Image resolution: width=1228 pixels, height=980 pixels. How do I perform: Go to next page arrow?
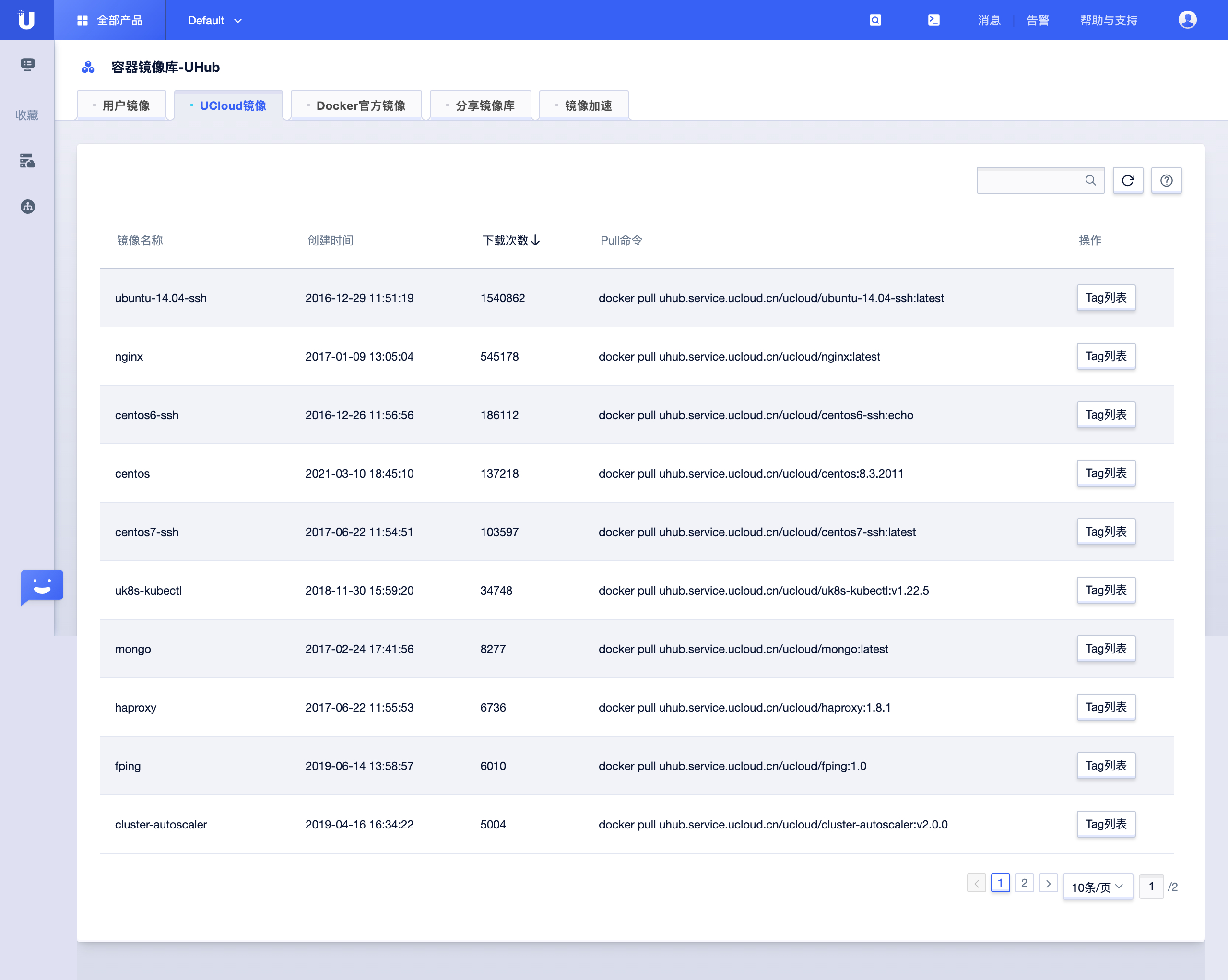tap(1048, 883)
